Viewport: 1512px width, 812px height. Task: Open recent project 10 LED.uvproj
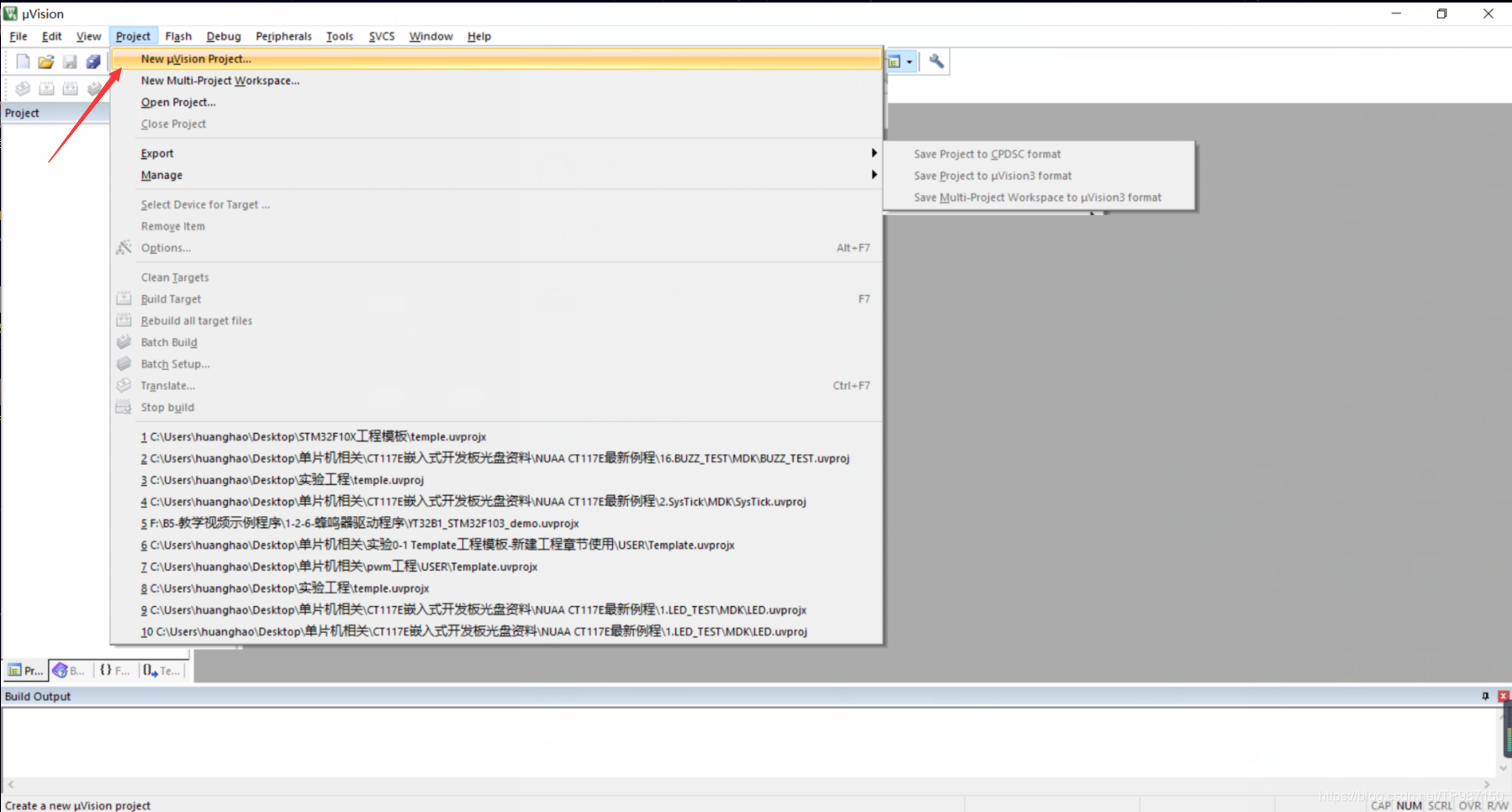click(x=496, y=631)
